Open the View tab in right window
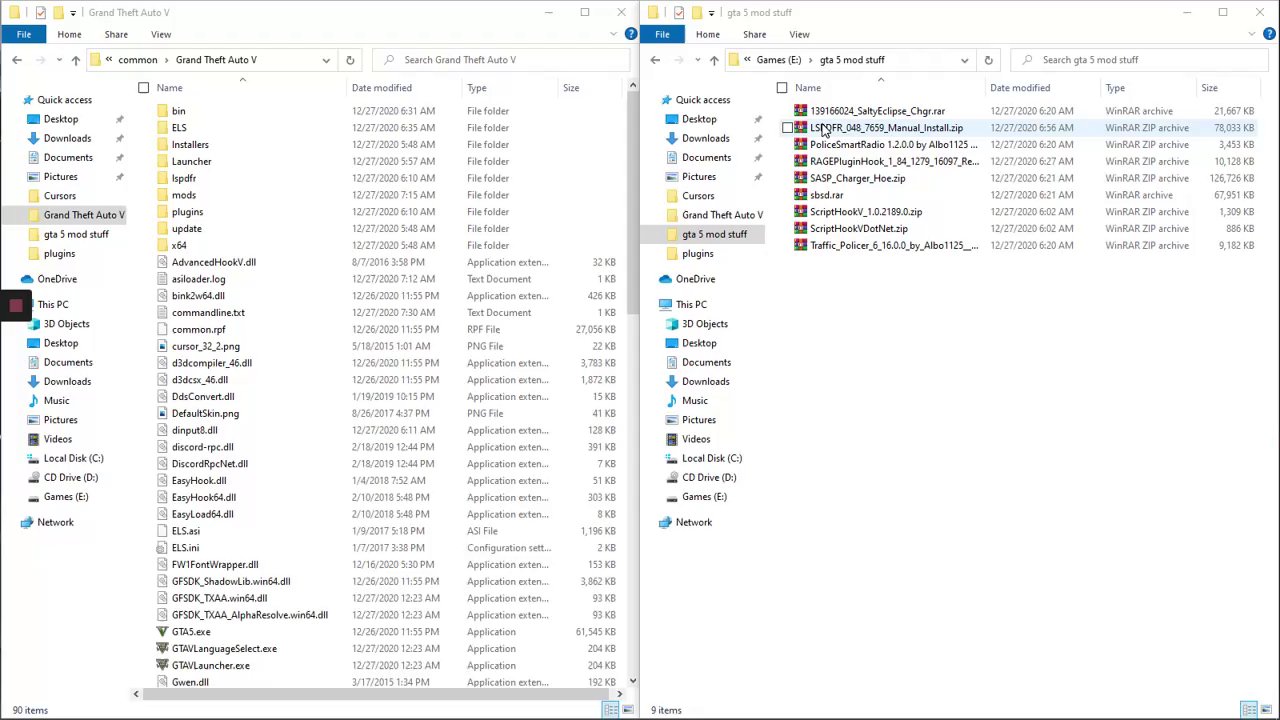Image resolution: width=1280 pixels, height=720 pixels. click(x=799, y=34)
